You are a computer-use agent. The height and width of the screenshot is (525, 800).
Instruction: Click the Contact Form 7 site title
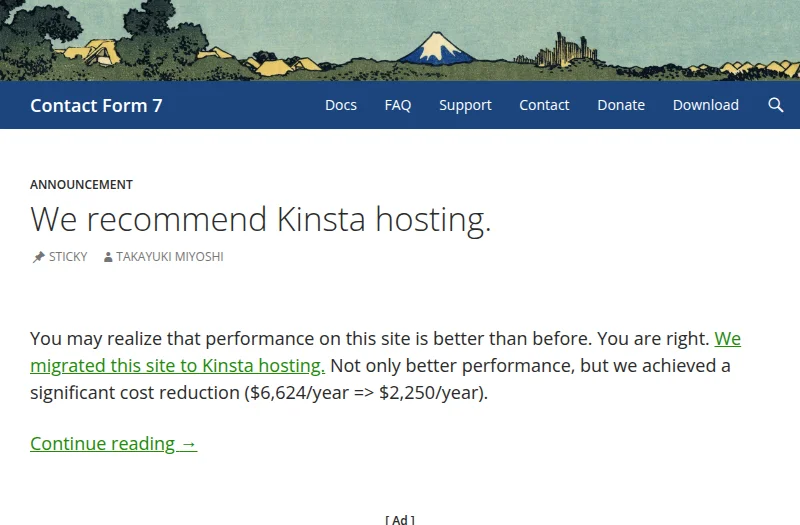(x=96, y=106)
